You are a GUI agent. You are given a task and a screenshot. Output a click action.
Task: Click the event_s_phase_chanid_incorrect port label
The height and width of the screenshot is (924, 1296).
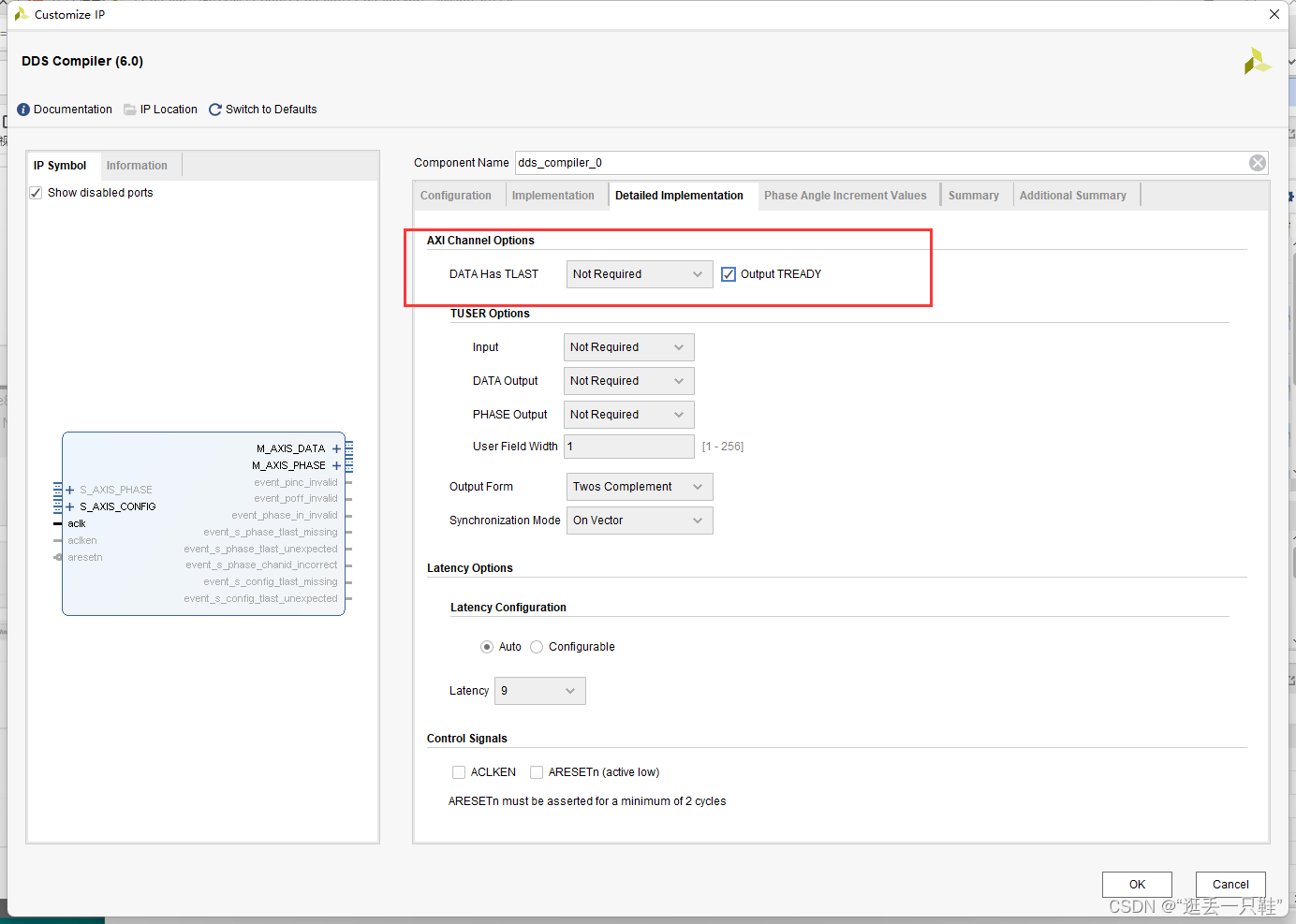pos(261,565)
